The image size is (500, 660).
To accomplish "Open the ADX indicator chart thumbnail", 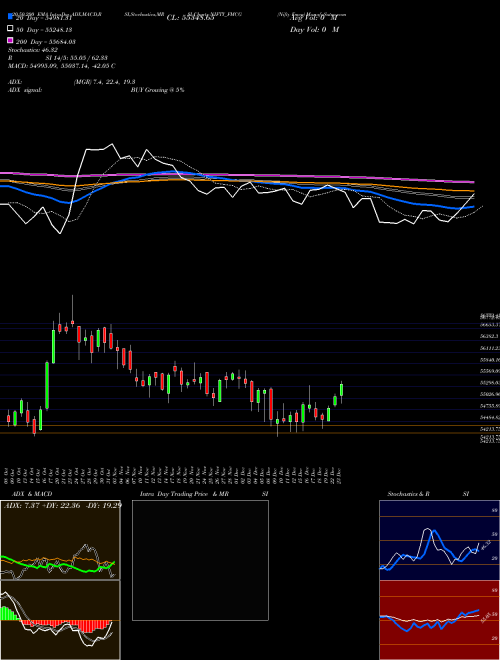I will pyautogui.click(x=60, y=540).
